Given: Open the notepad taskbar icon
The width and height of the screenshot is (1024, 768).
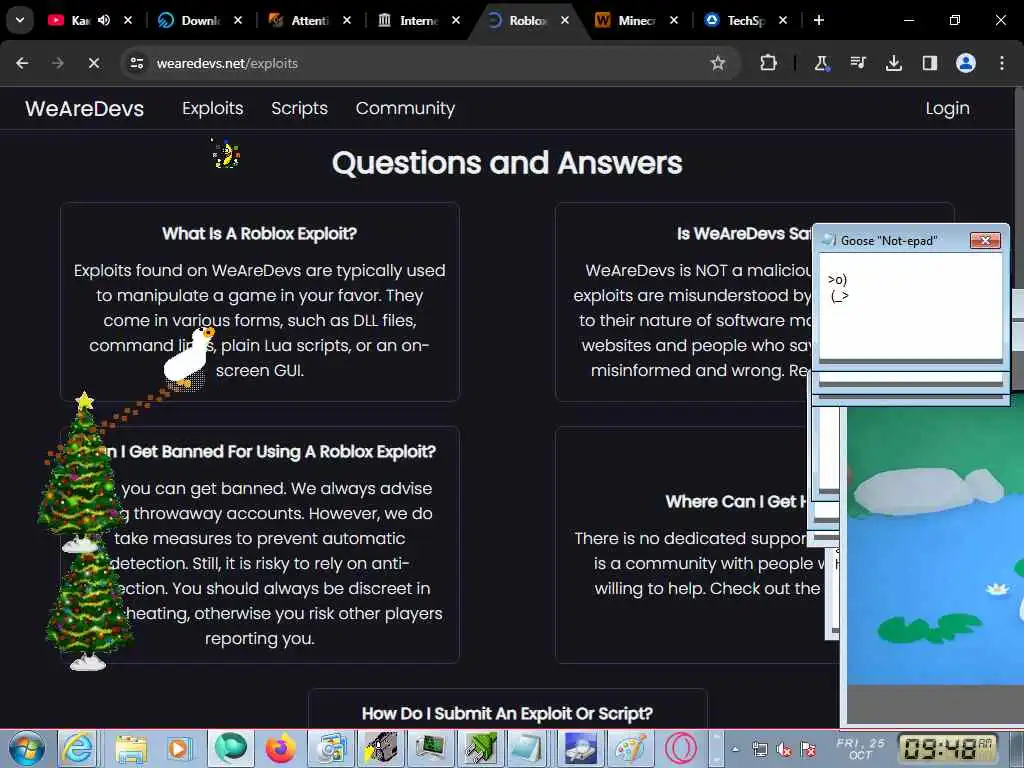Looking at the screenshot, I should tap(526, 748).
